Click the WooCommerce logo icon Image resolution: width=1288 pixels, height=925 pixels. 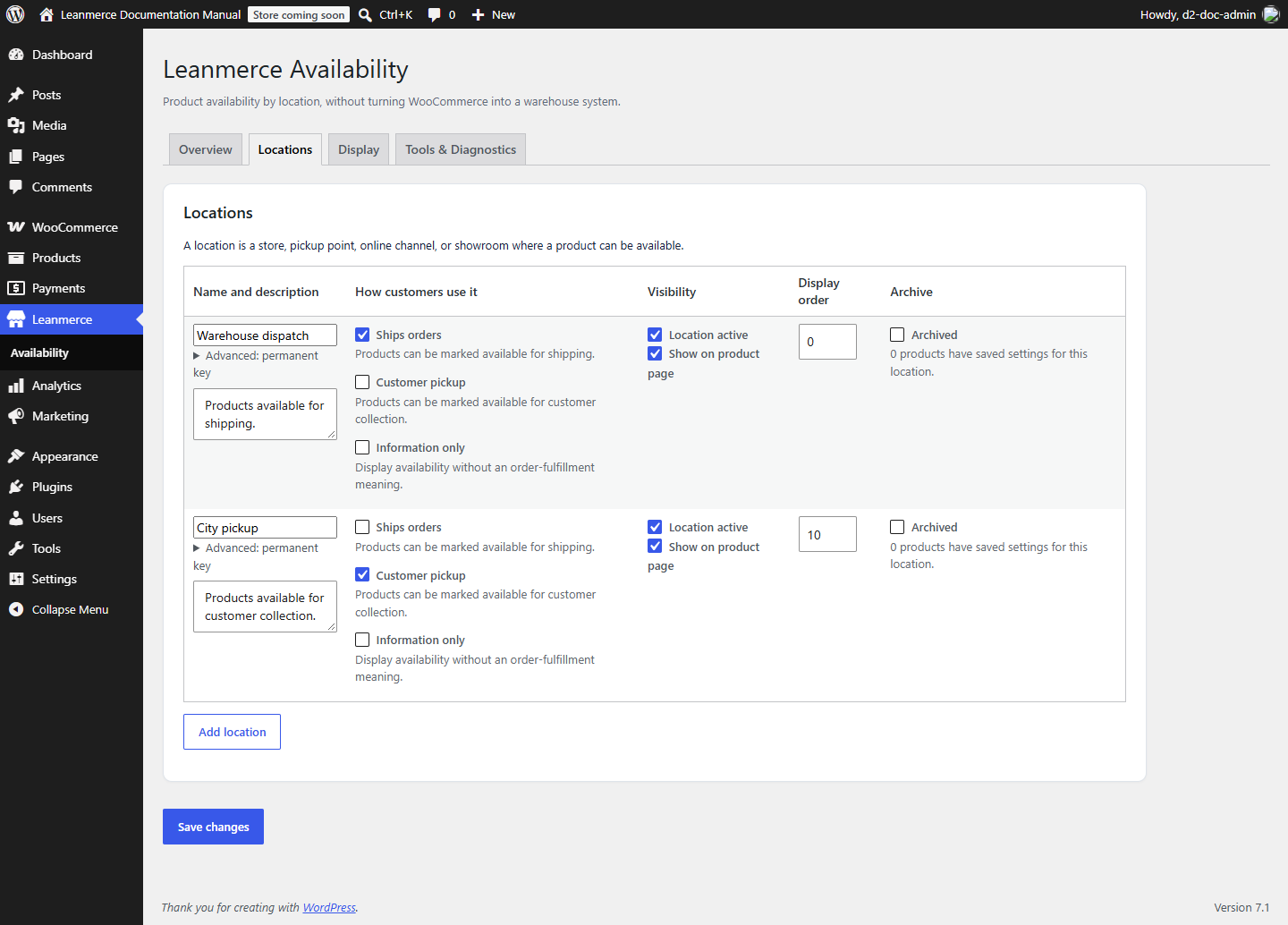16,227
